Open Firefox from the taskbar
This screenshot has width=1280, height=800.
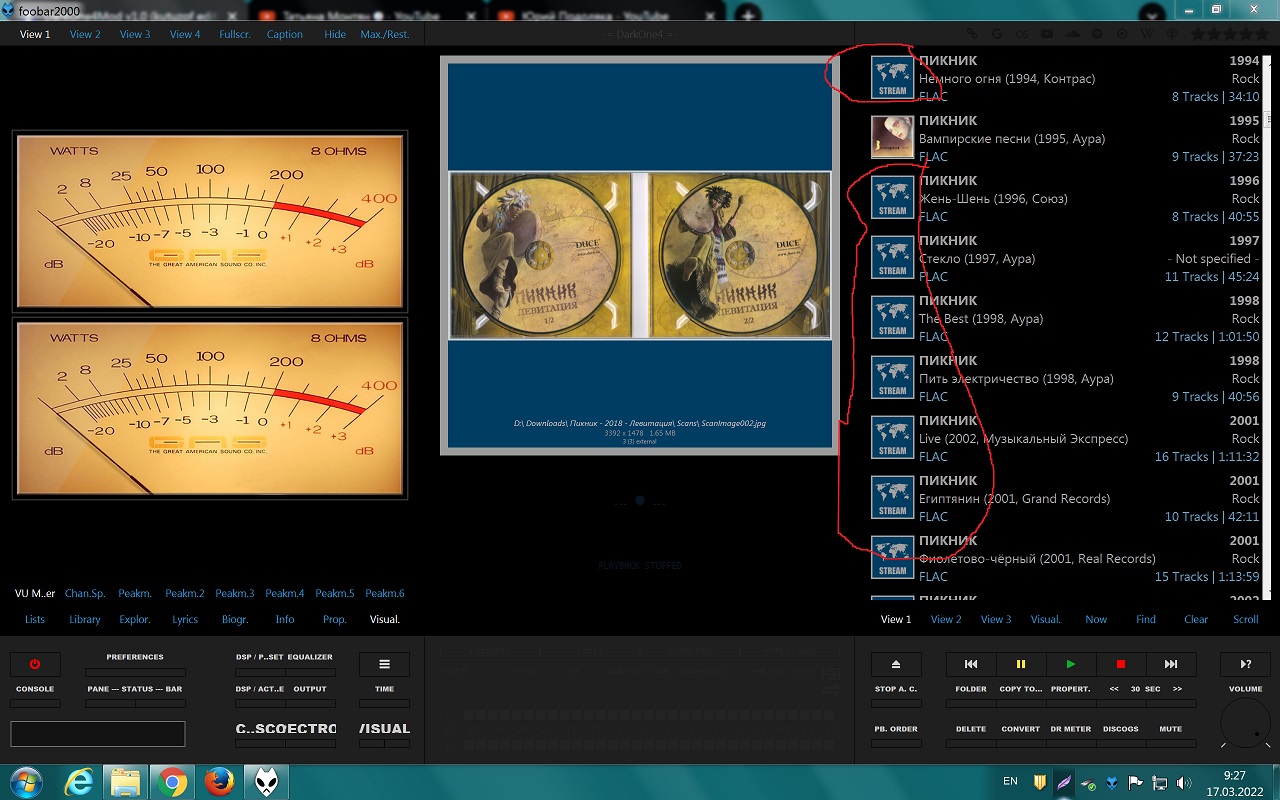tap(219, 781)
